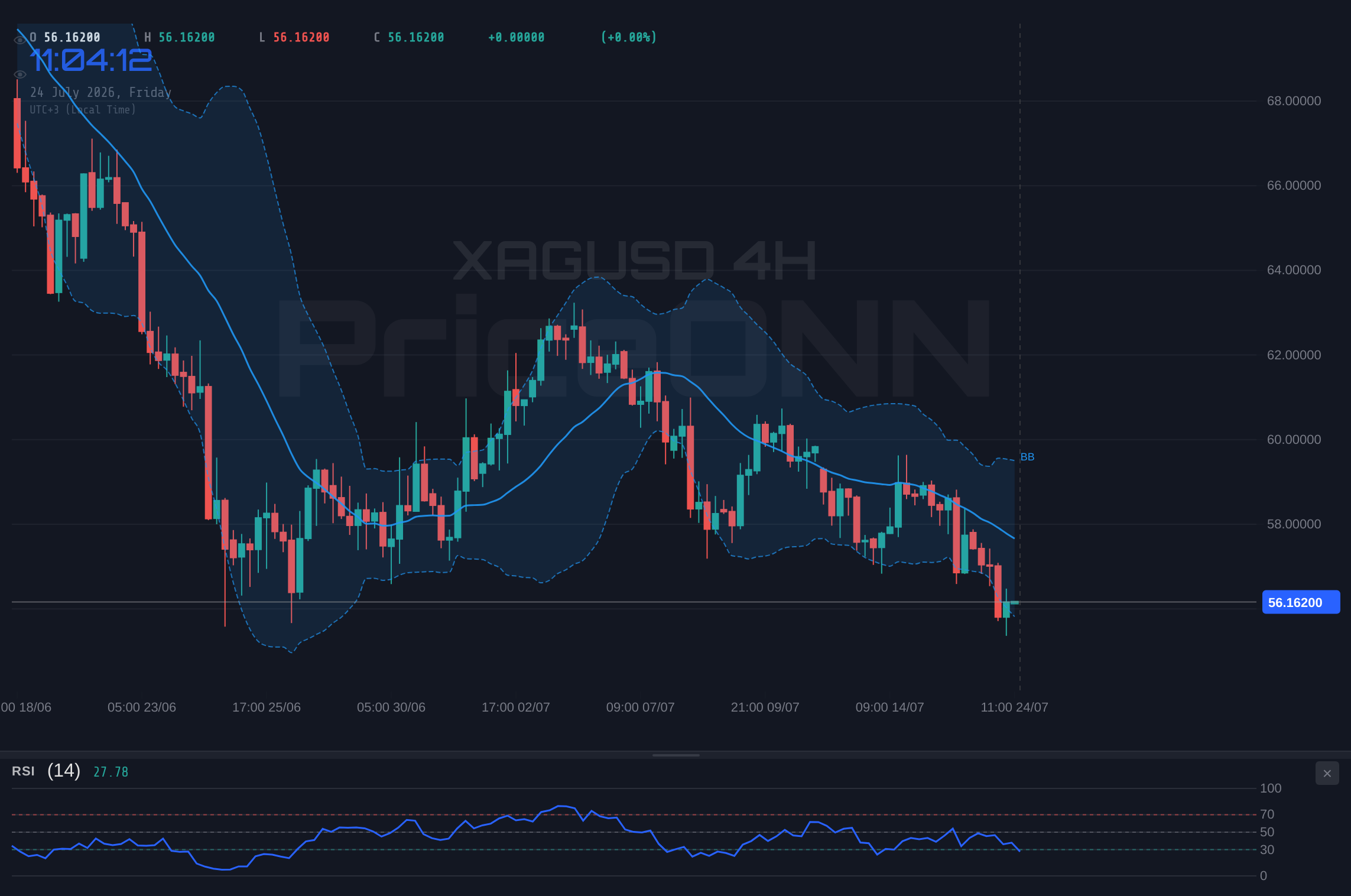
Task: Close the RSI indicator panel
Action: pos(1327,773)
